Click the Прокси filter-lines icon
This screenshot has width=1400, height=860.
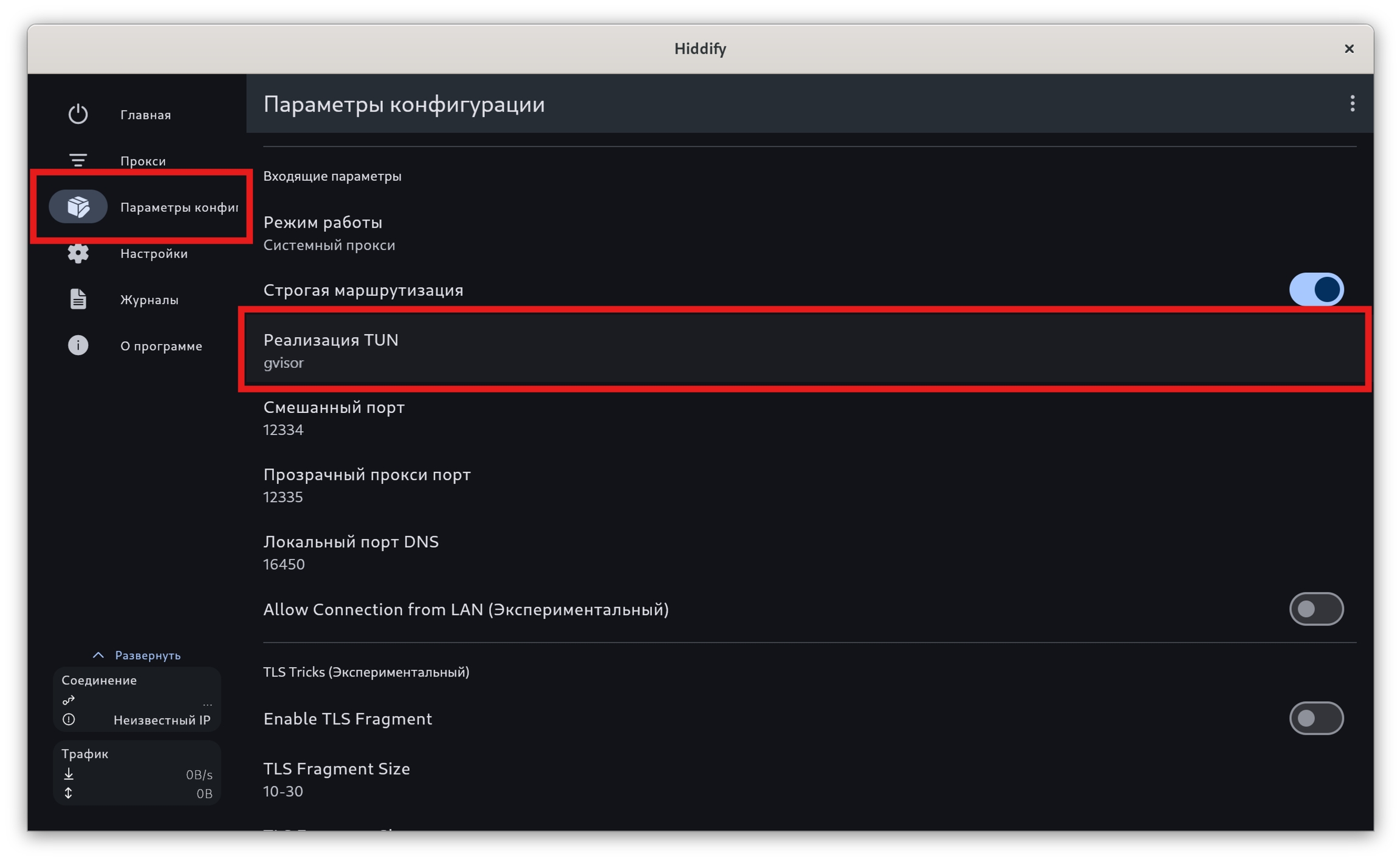tap(78, 160)
